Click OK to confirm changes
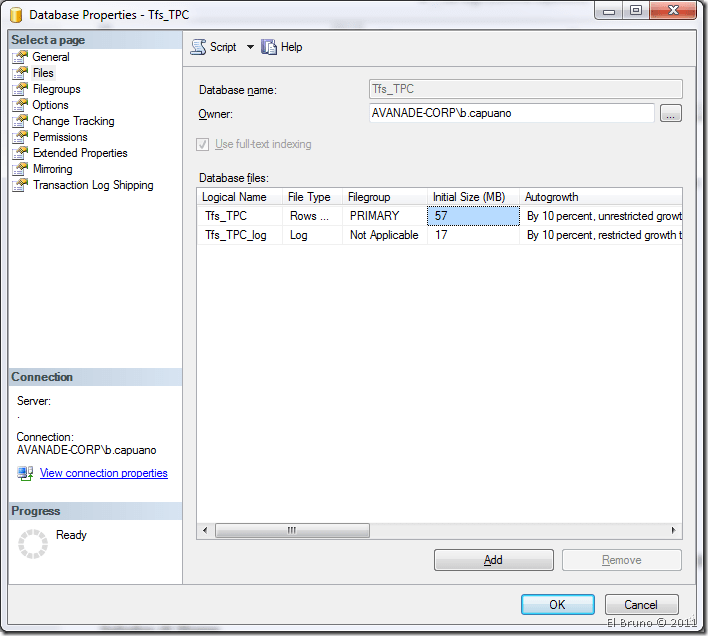The image size is (708, 636). 557,605
